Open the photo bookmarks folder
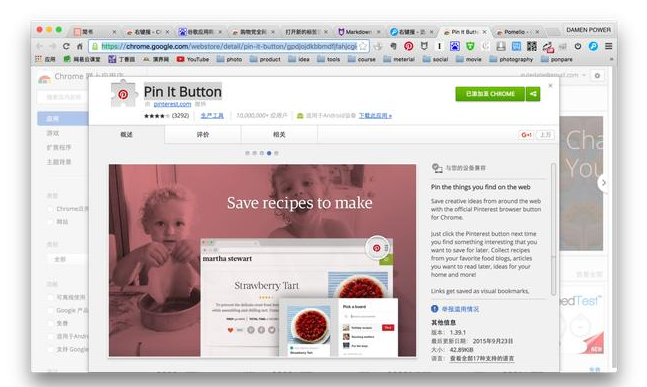647x387 pixels. coord(229,59)
